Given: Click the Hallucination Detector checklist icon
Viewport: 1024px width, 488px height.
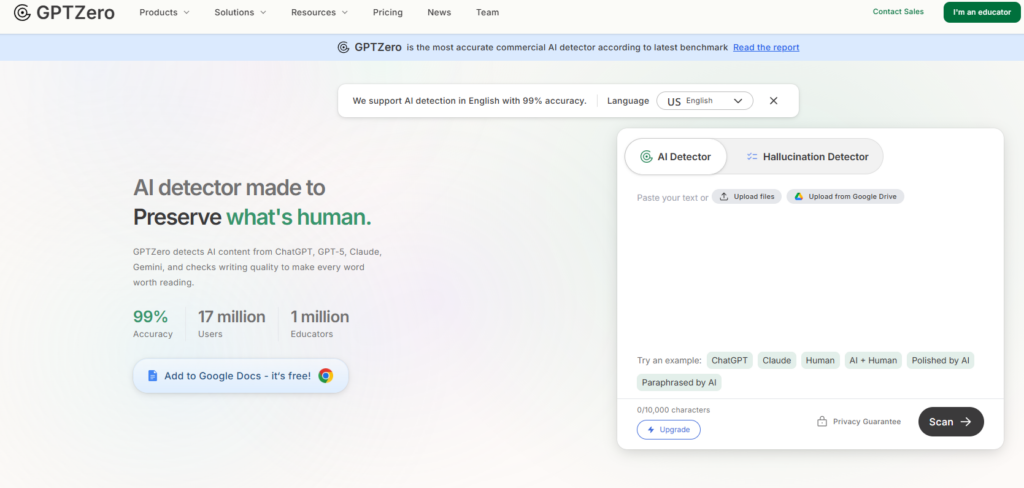Looking at the screenshot, I should pyautogui.click(x=752, y=157).
